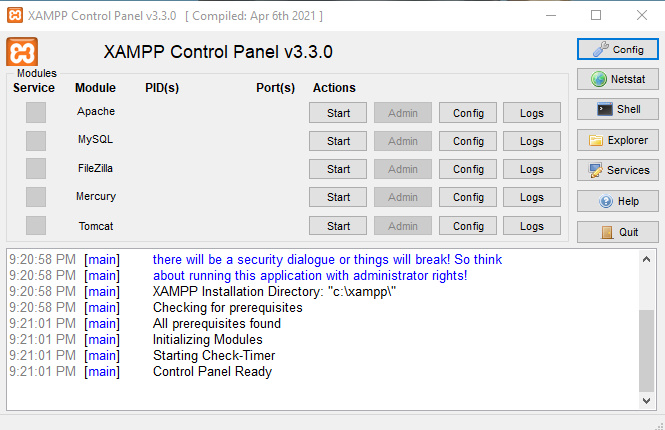The image size is (665, 430).
Task: Start the Apache module
Action: click(338, 113)
